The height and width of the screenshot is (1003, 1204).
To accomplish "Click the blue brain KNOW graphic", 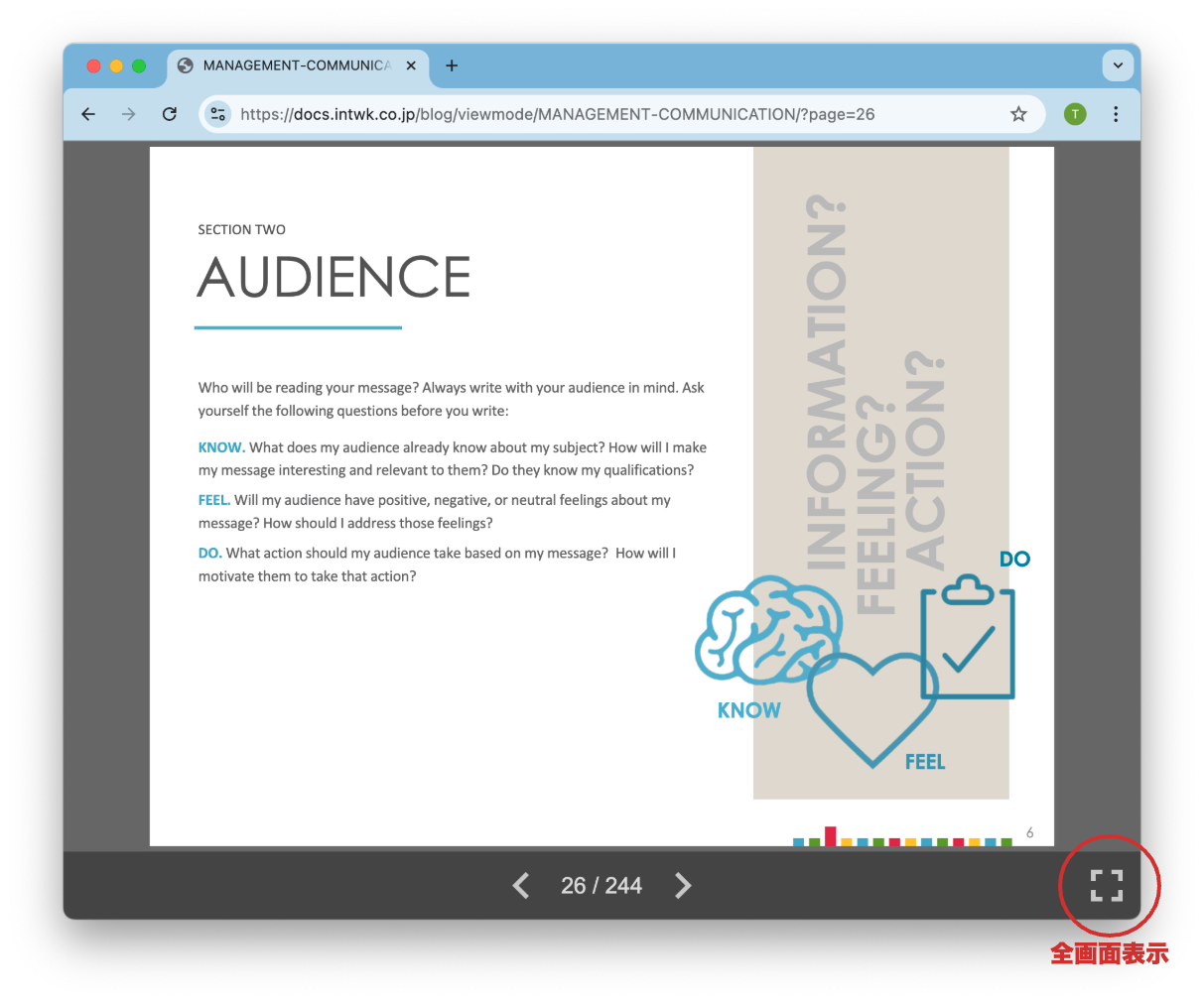I will pos(762,632).
